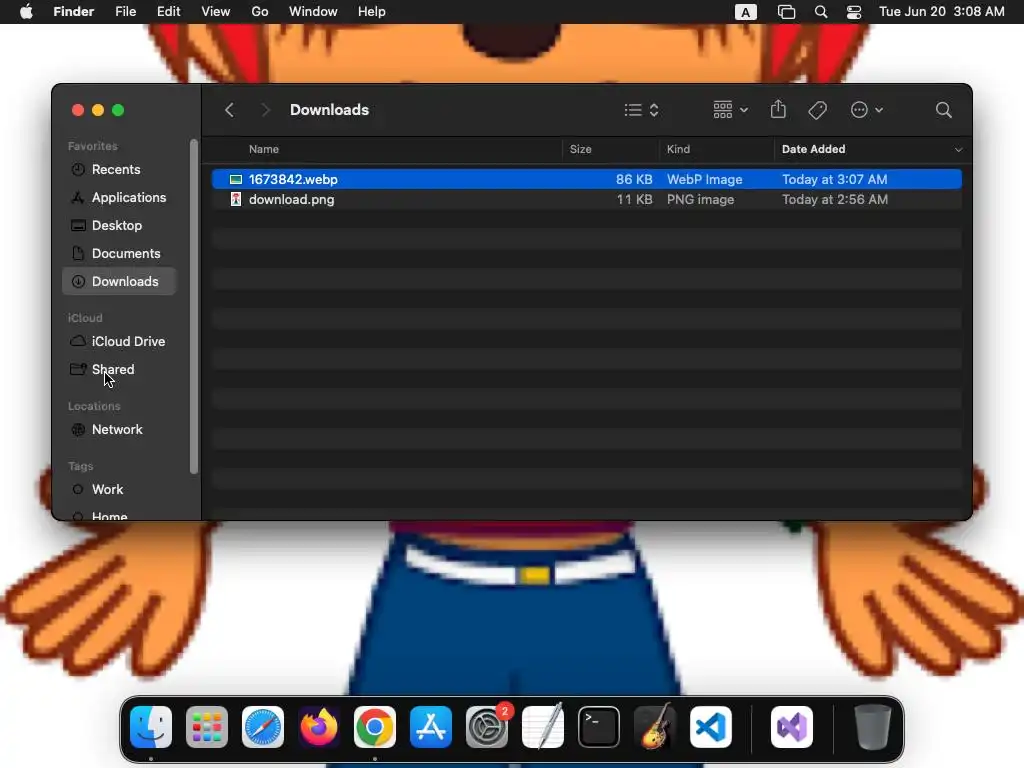Open the File menu
Screen dimensions: 1024x768
coord(125,12)
